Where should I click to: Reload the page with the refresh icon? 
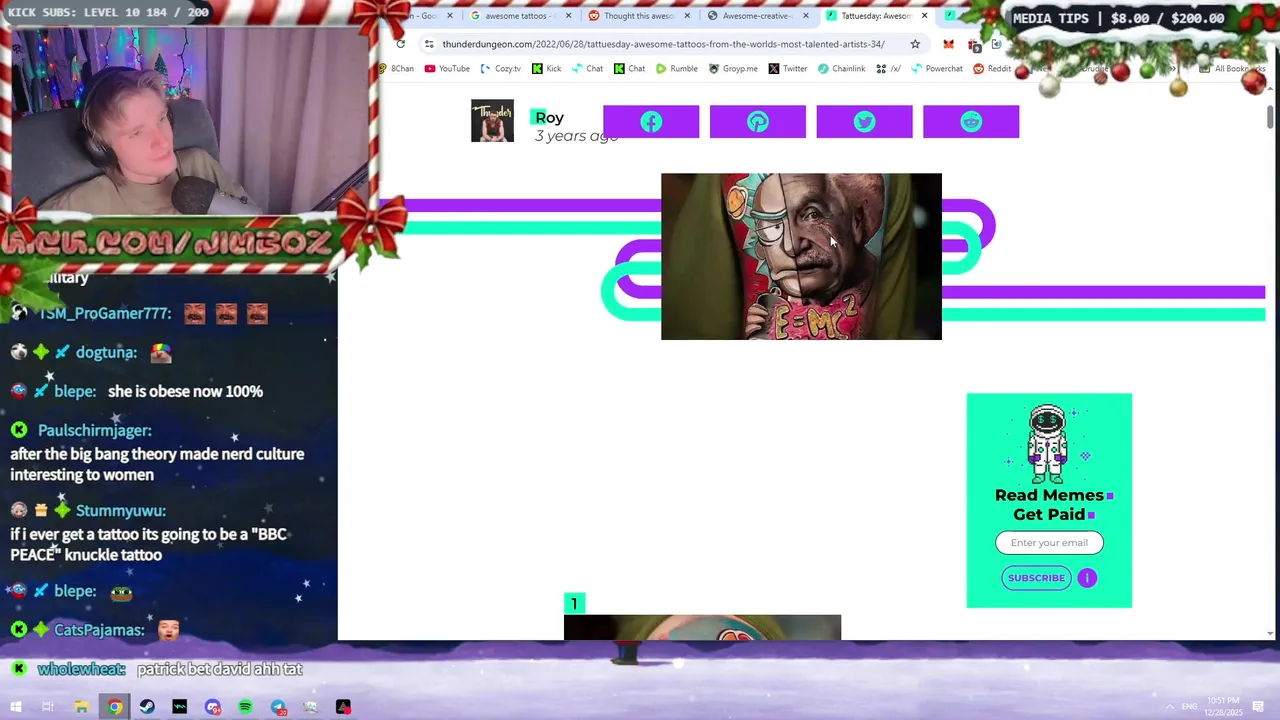(x=400, y=44)
